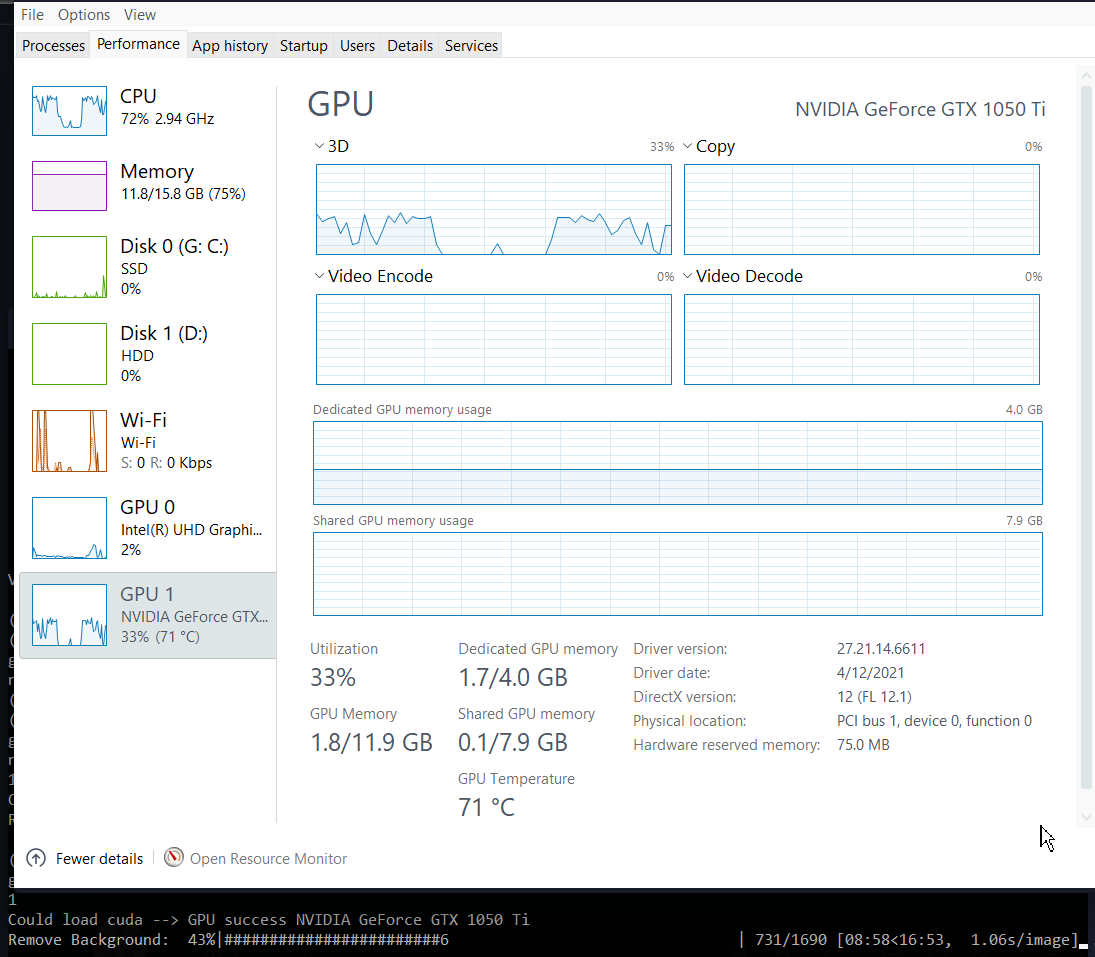Open the View menu
This screenshot has height=957, width=1095.
pos(139,14)
